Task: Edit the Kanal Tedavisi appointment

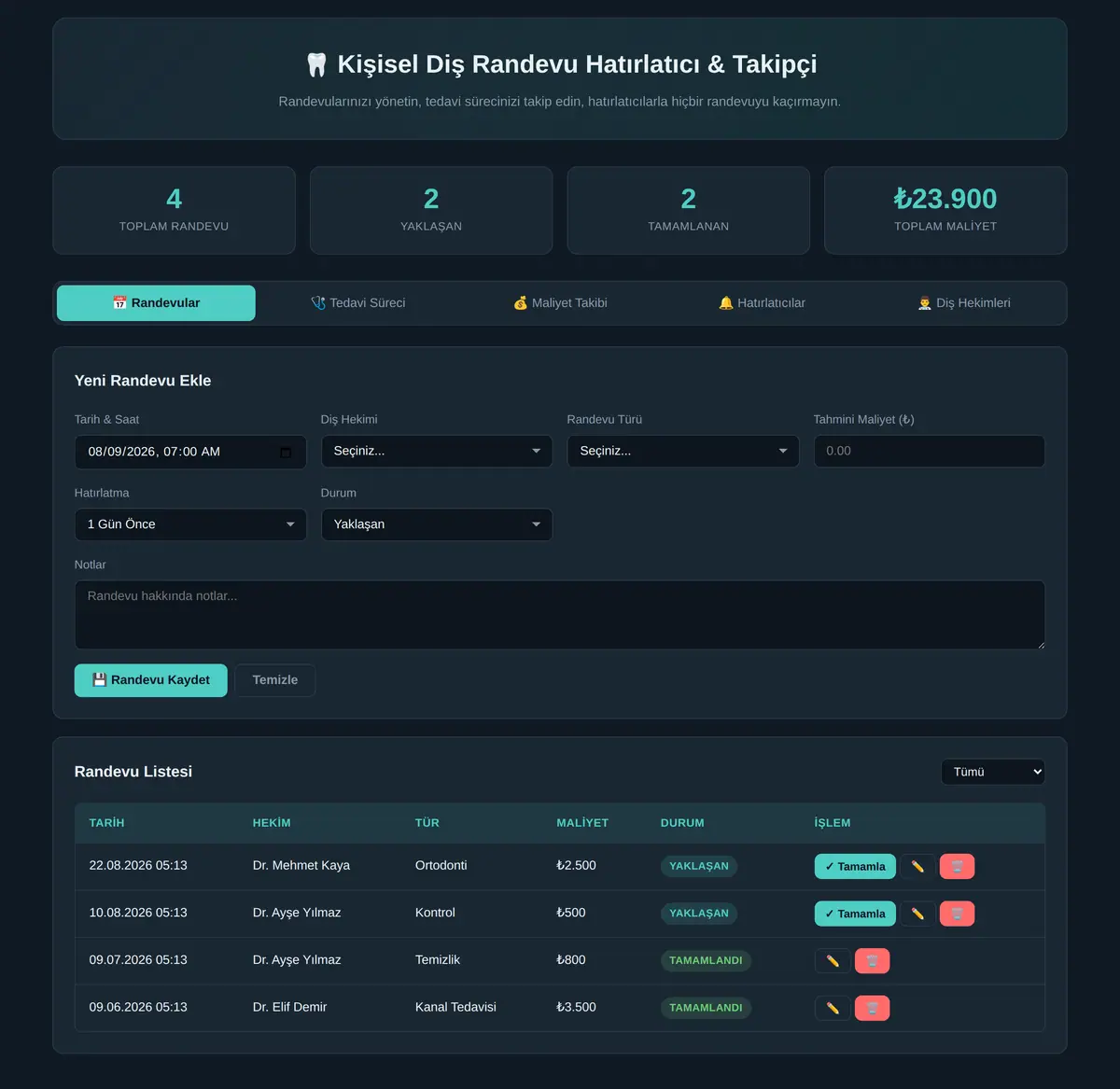Action: [833, 1009]
